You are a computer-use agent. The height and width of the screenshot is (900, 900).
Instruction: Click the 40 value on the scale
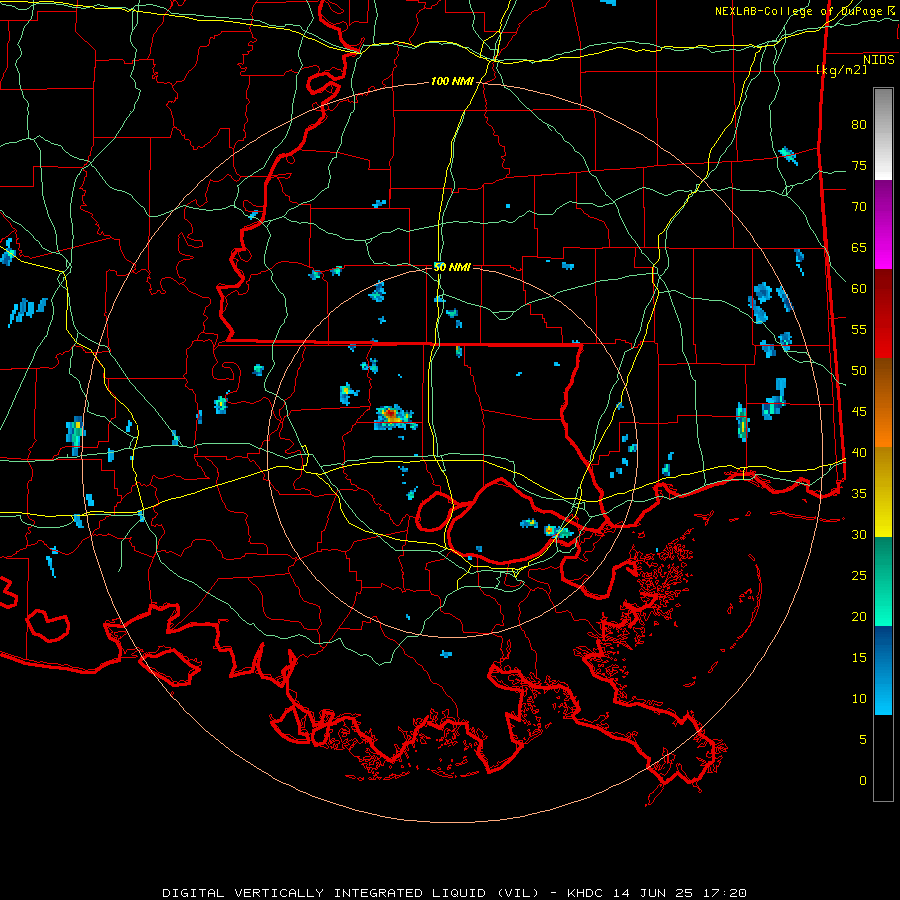point(859,452)
